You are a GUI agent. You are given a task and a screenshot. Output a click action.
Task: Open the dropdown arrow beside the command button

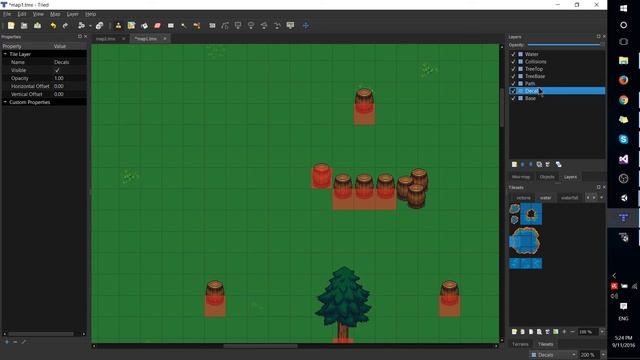coord(90,26)
